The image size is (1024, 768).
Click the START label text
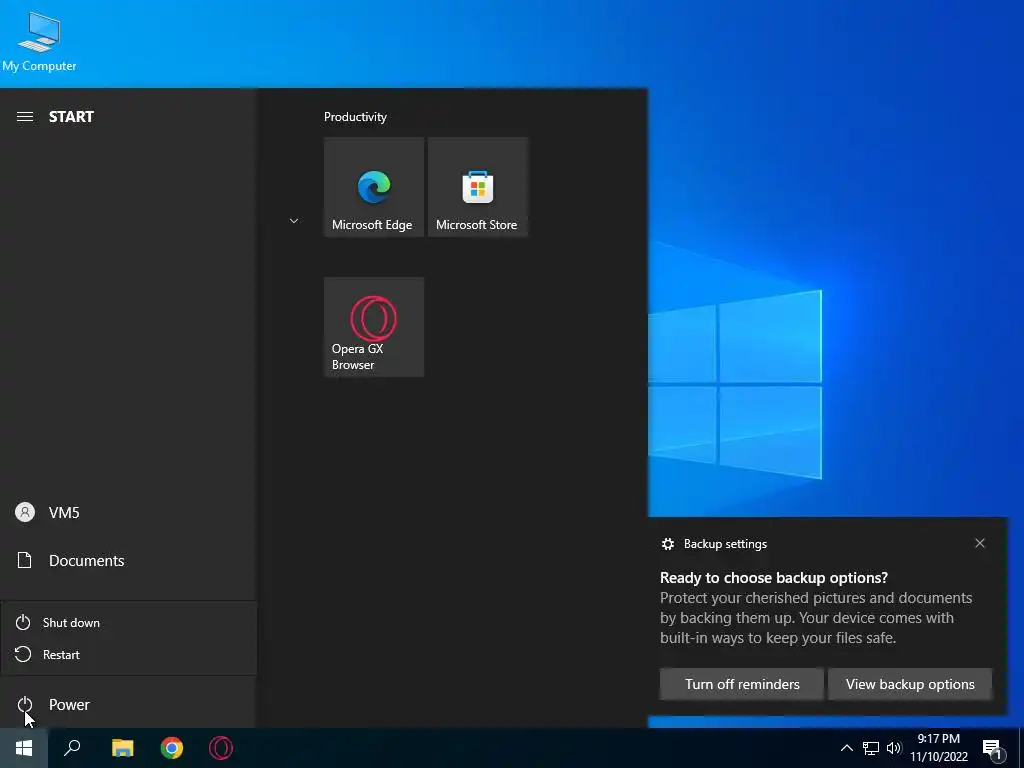[71, 117]
